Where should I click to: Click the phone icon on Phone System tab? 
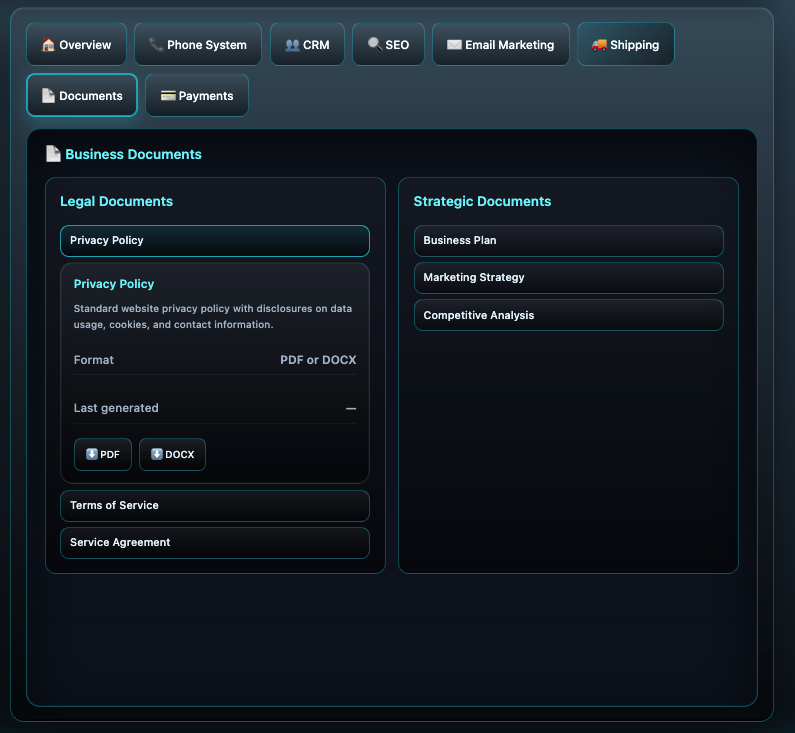click(156, 45)
